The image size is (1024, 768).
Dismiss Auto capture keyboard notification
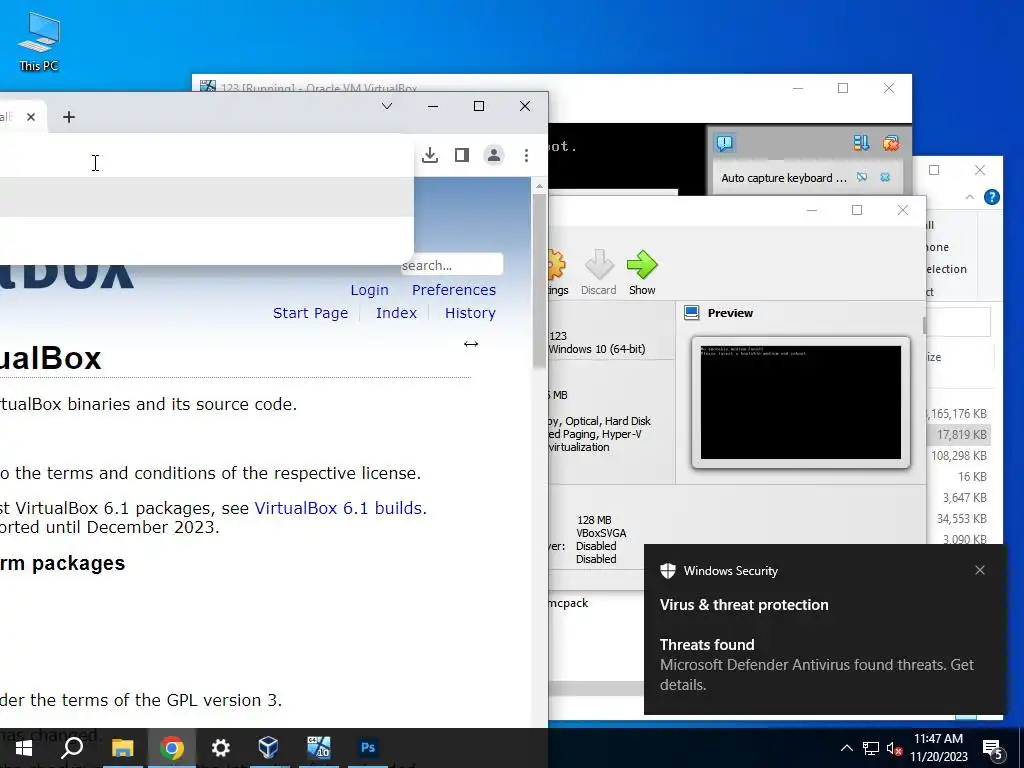(x=885, y=177)
